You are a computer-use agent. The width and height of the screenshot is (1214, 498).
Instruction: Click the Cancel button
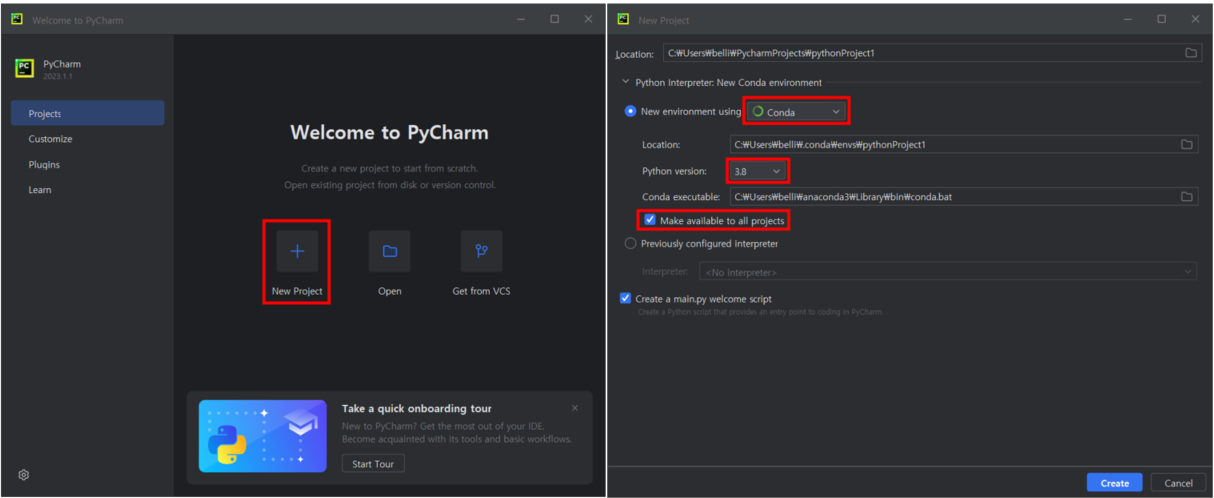pyautogui.click(x=1178, y=483)
